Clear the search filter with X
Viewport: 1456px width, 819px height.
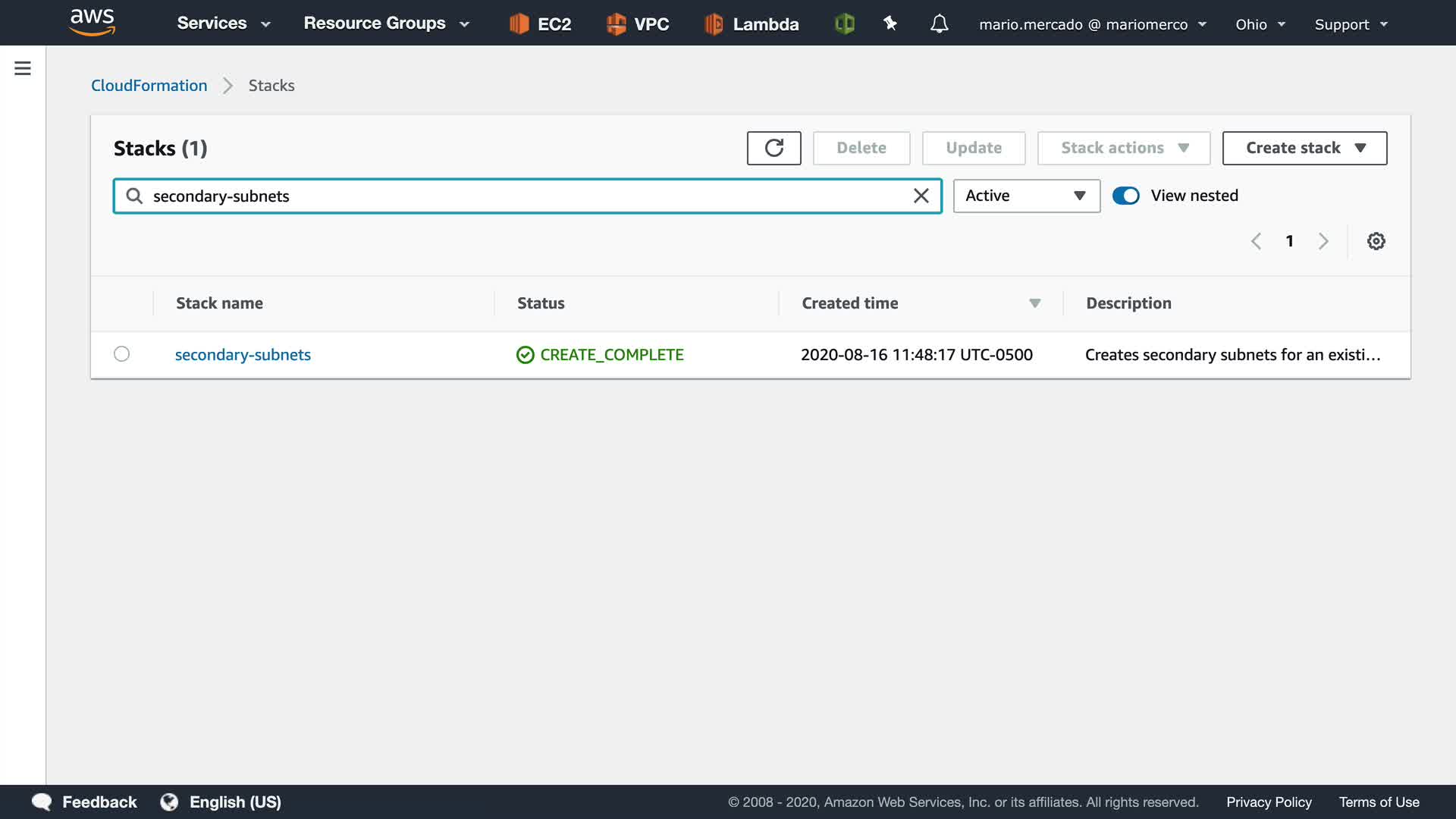[x=921, y=196]
